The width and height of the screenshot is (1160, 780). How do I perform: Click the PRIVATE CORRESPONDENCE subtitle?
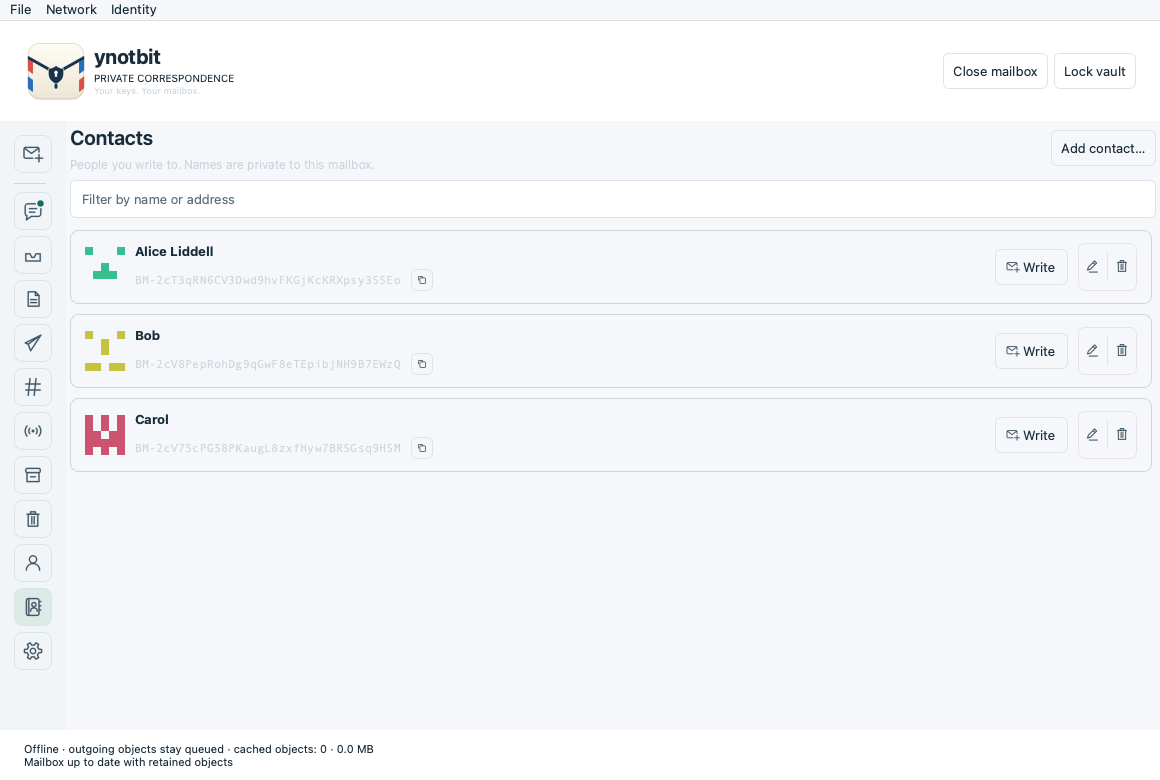point(163,78)
